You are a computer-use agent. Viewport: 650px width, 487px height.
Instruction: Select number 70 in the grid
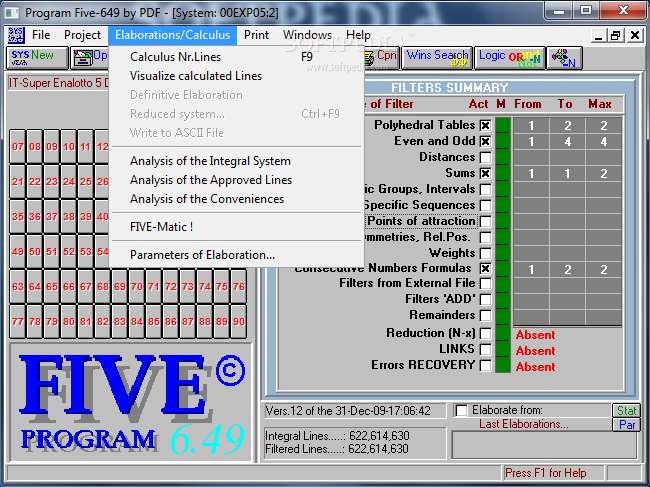(x=137, y=287)
